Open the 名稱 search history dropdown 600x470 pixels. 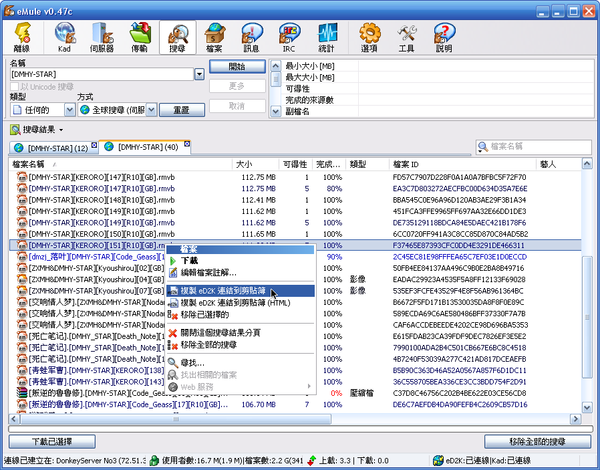point(199,74)
